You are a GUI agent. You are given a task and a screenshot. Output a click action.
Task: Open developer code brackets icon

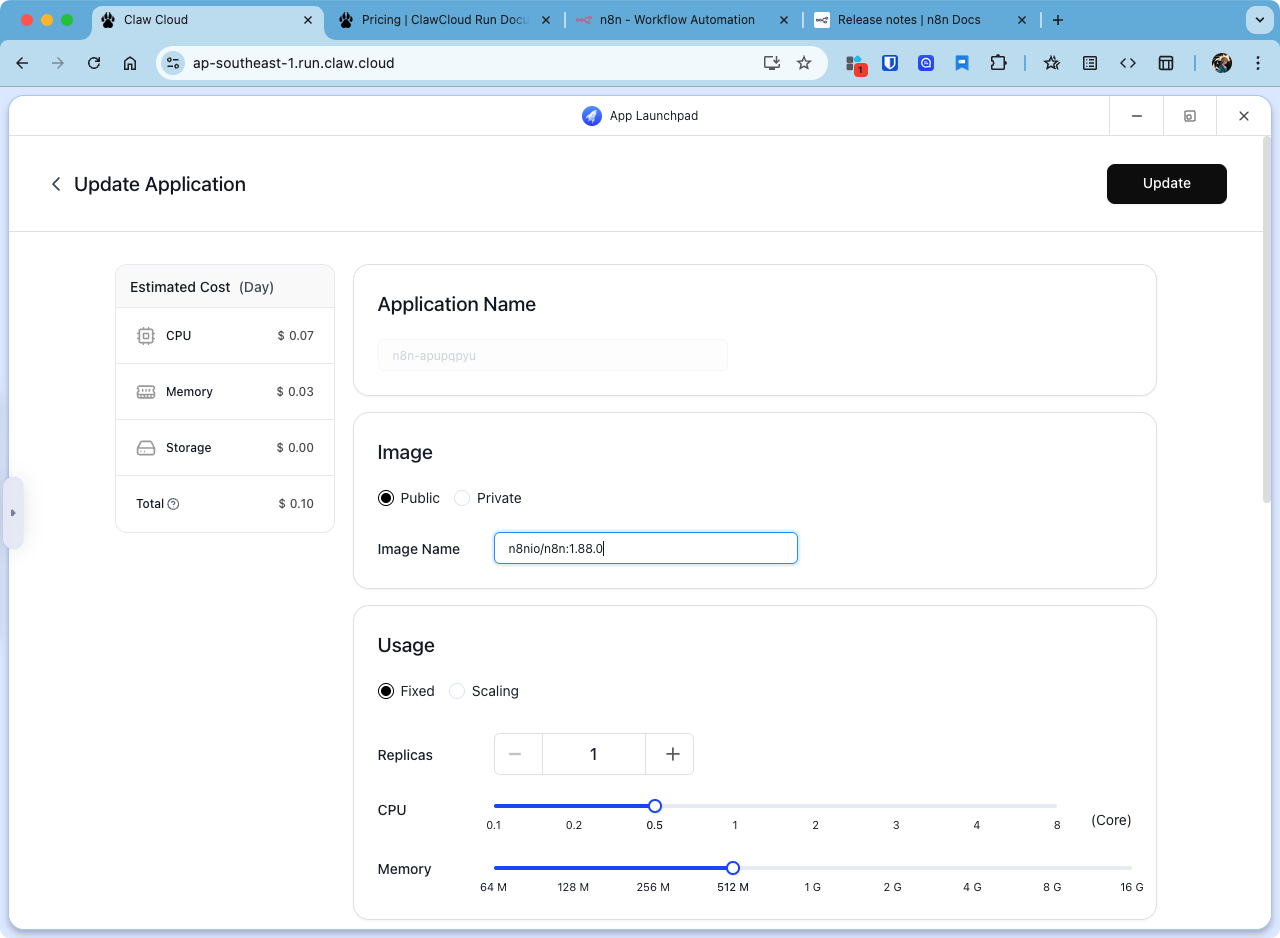point(1128,63)
